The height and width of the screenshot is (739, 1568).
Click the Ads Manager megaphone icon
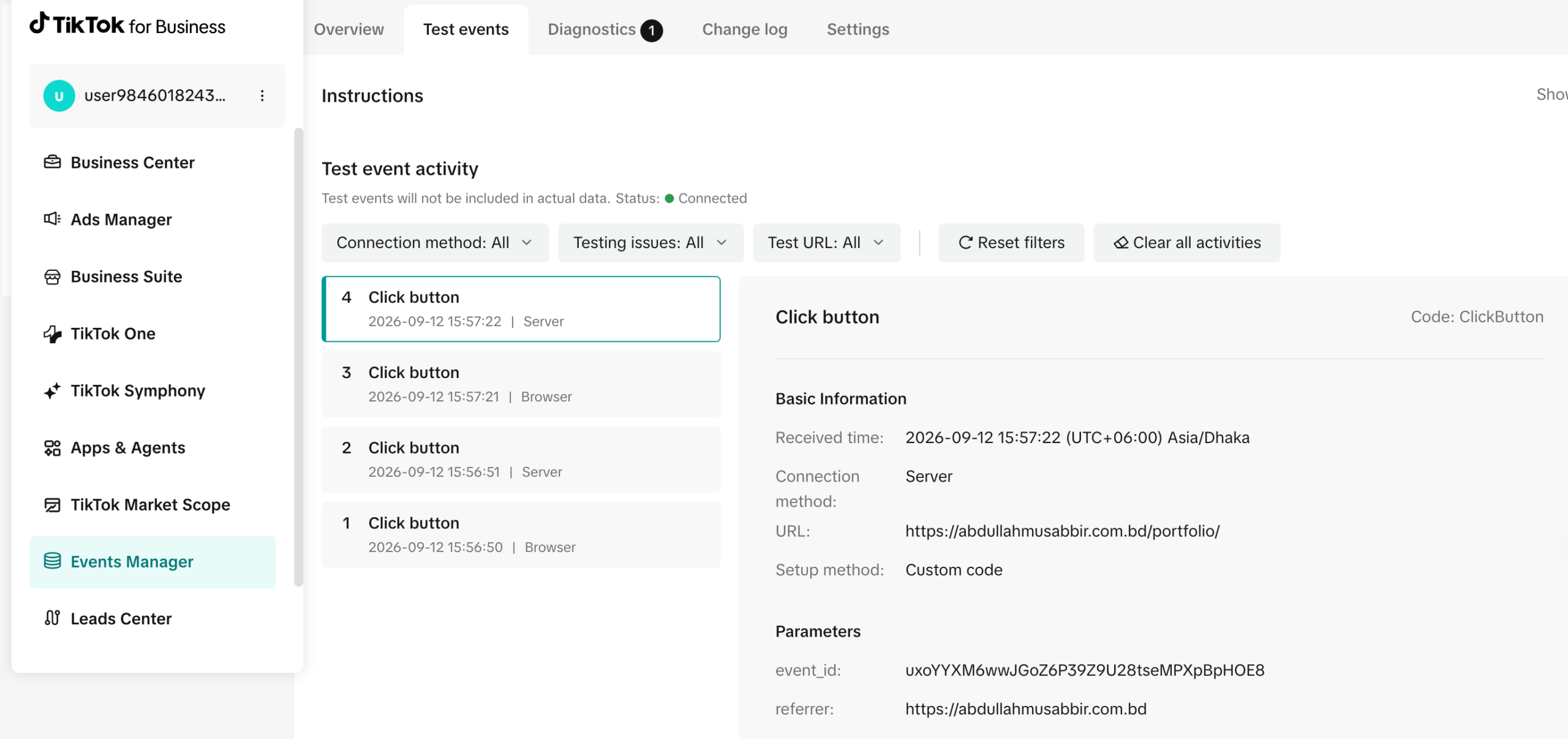click(x=53, y=219)
